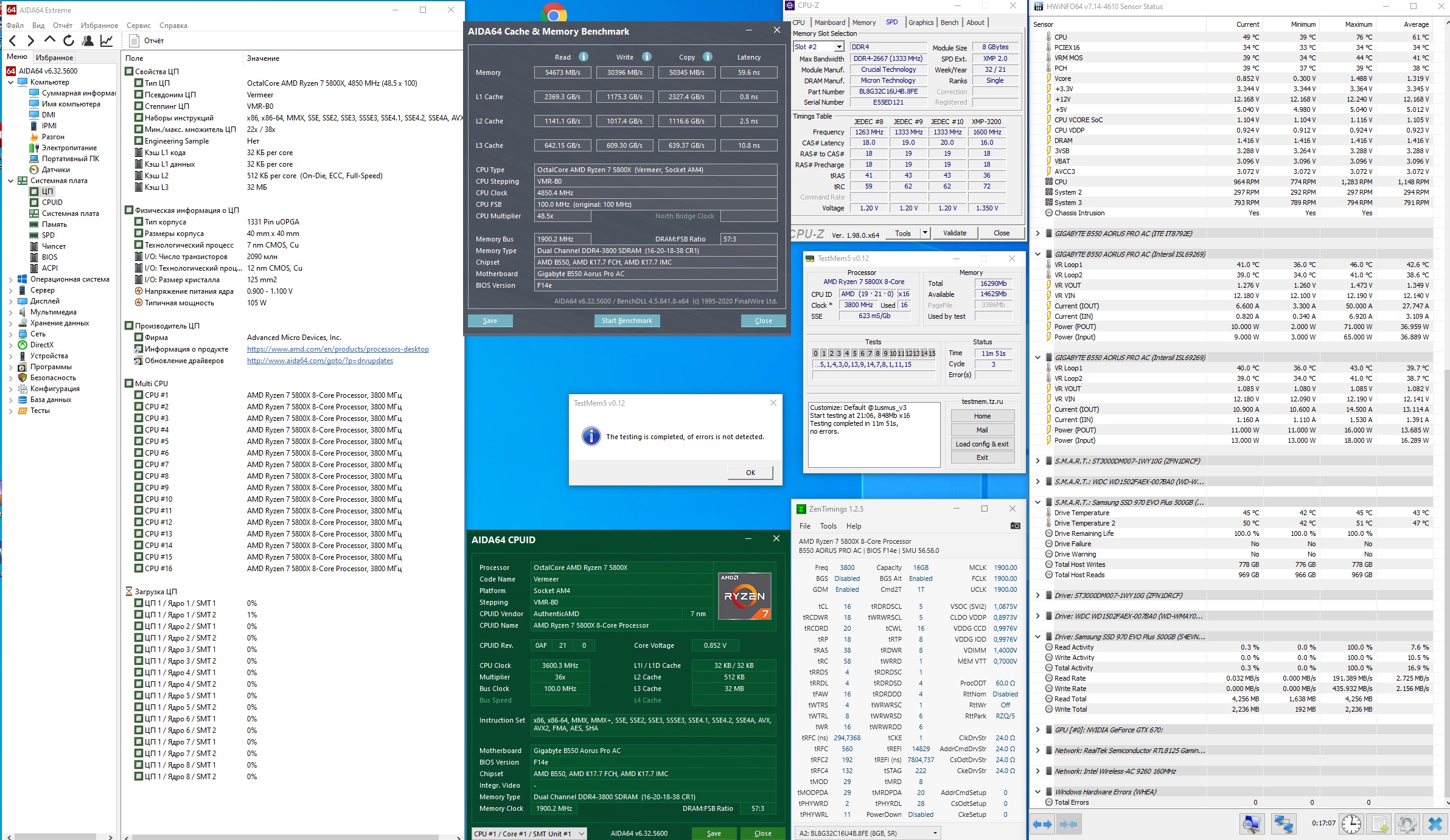The width and height of the screenshot is (1450, 840).
Task: Click the HWiNFO blue X close icon
Action: 1435,824
